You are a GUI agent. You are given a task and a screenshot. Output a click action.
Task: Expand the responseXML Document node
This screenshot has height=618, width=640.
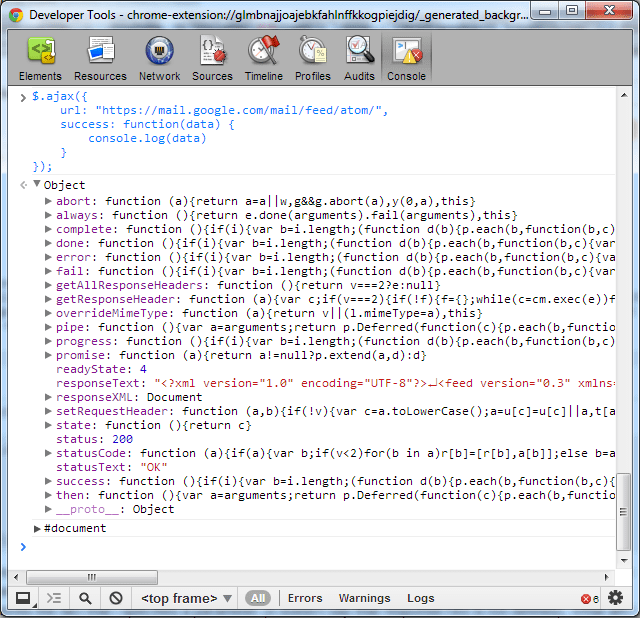[x=48, y=397]
